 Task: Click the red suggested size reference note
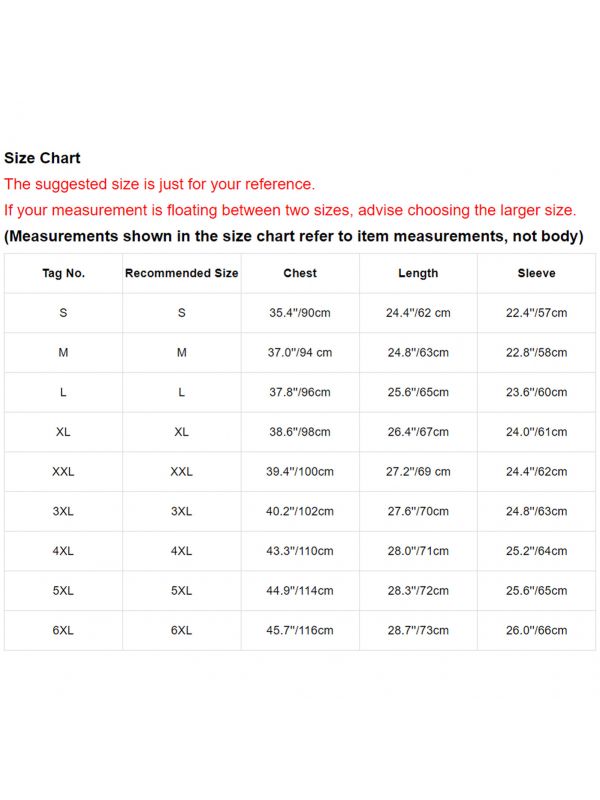(x=160, y=184)
